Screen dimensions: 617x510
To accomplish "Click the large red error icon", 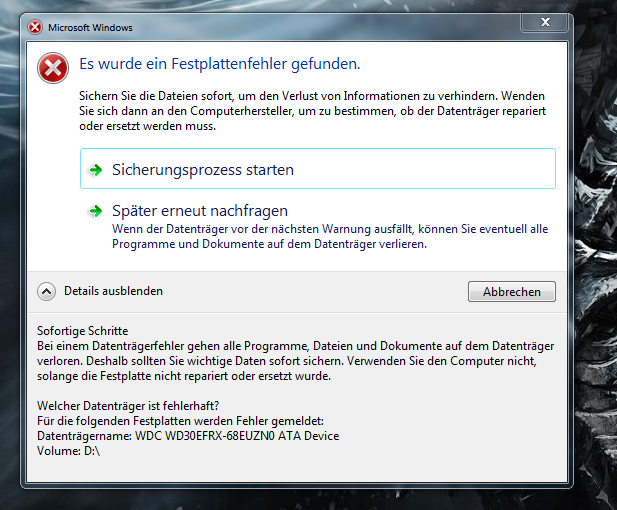I will 53,68.
